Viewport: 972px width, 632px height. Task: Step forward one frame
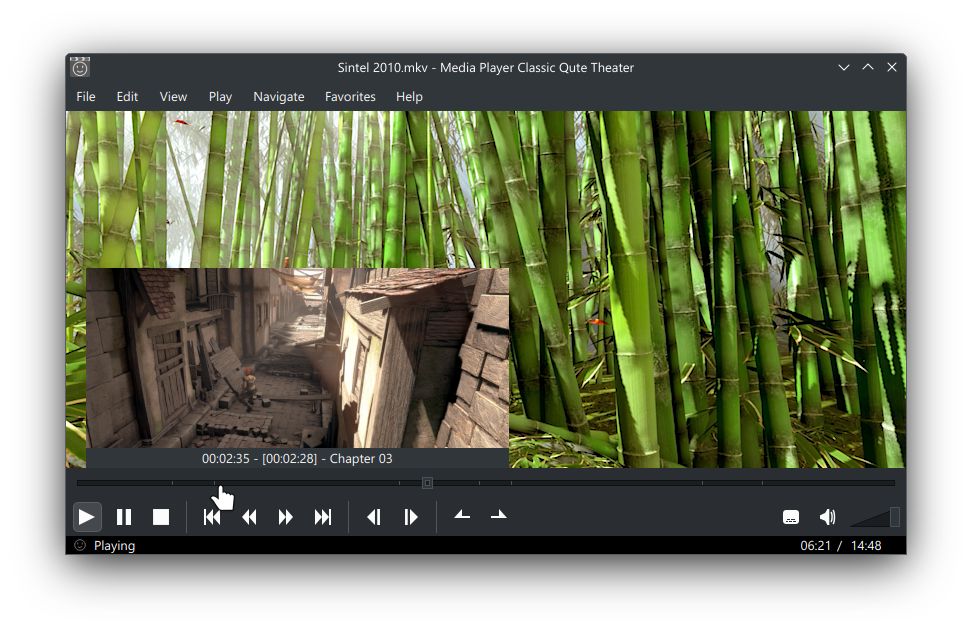click(x=409, y=517)
